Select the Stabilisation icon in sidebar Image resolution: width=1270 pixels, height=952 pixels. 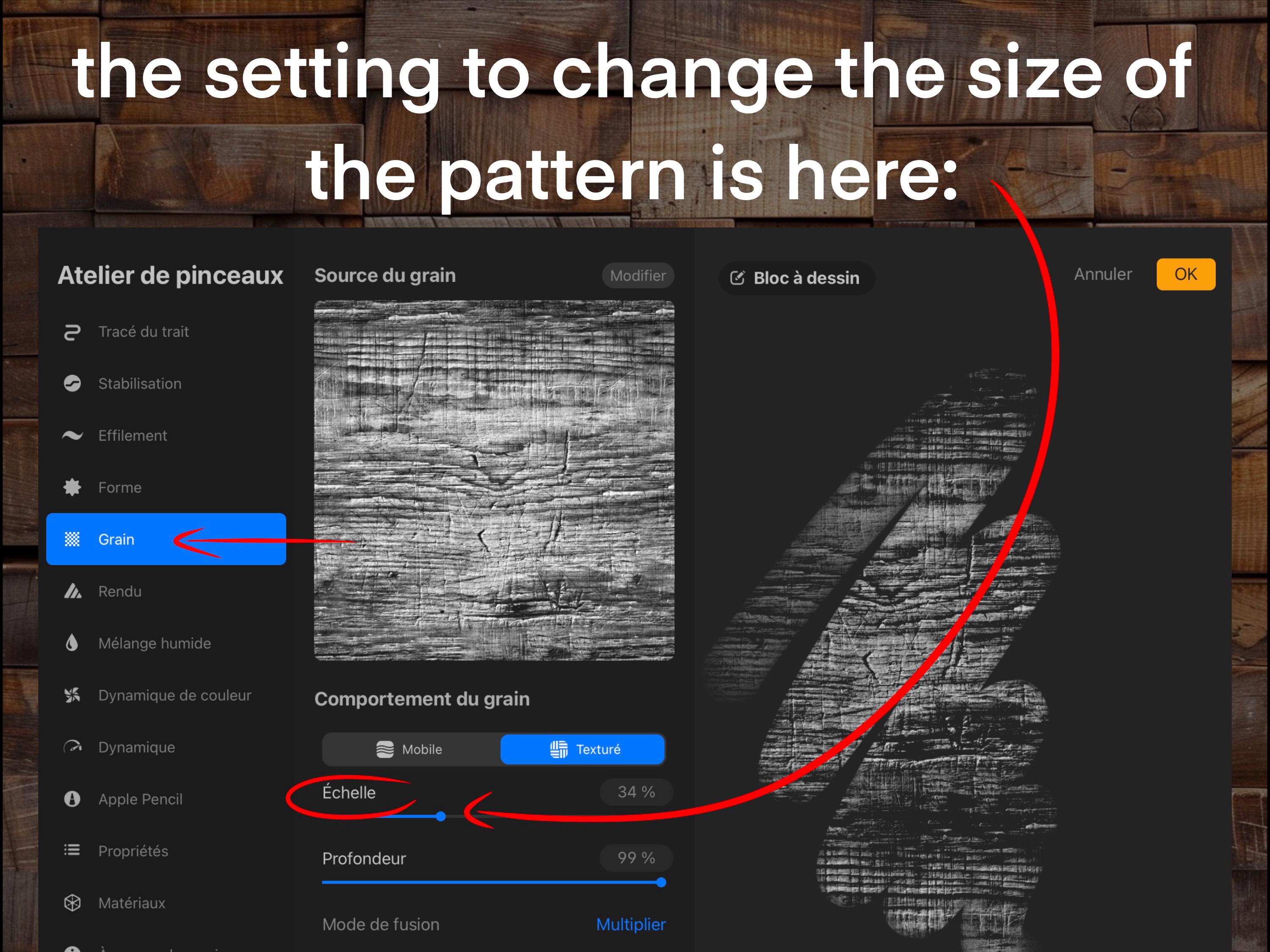pos(72,383)
